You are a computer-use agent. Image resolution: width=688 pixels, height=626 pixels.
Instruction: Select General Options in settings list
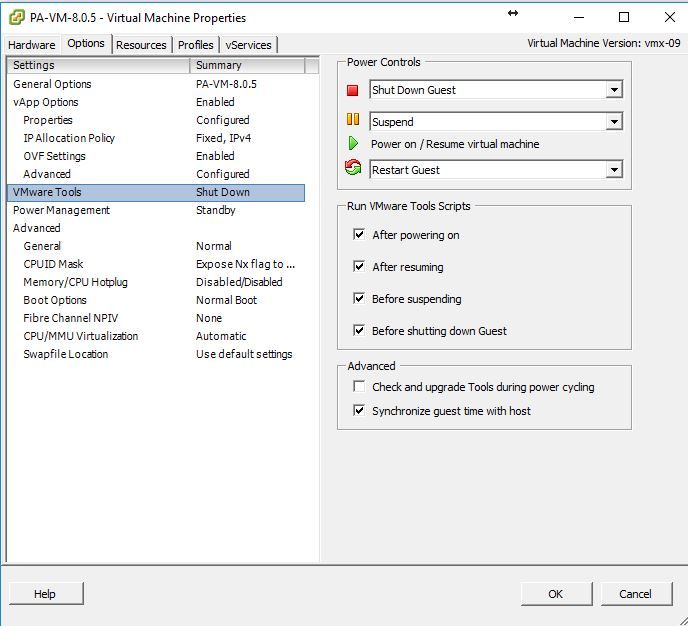pyautogui.click(x=156, y=84)
